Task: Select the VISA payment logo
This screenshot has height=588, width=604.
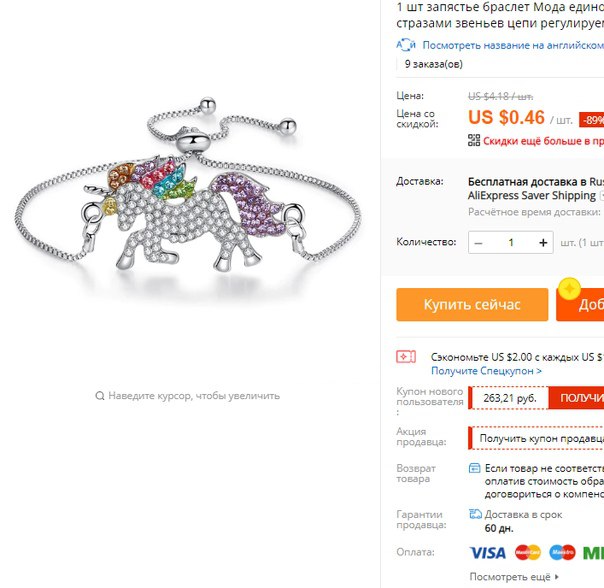Action: [x=487, y=553]
